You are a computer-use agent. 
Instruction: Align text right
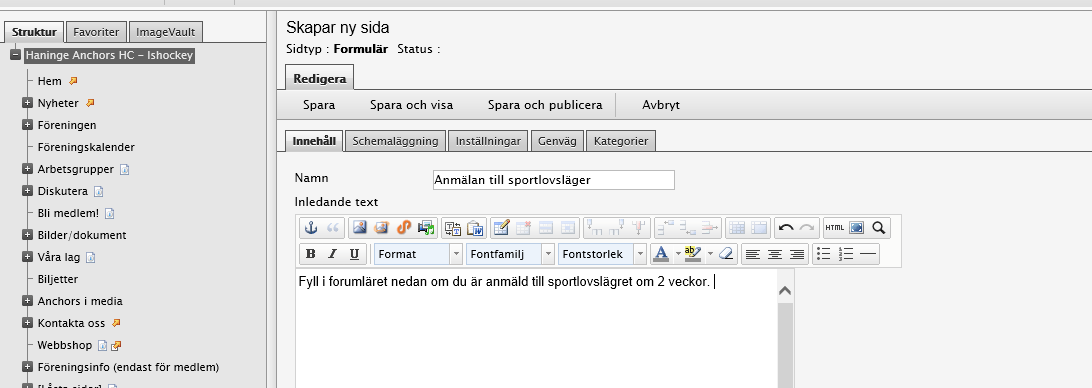click(x=797, y=254)
